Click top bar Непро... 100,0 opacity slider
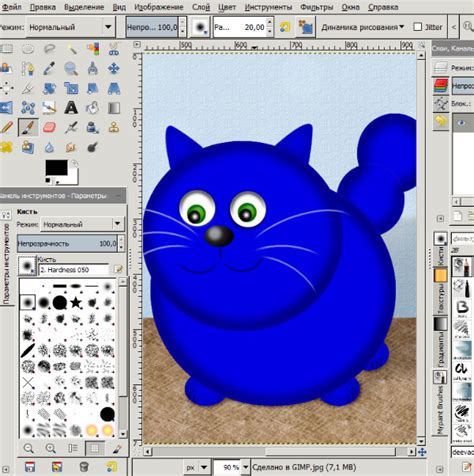The height and width of the screenshot is (476, 474). click(152, 27)
